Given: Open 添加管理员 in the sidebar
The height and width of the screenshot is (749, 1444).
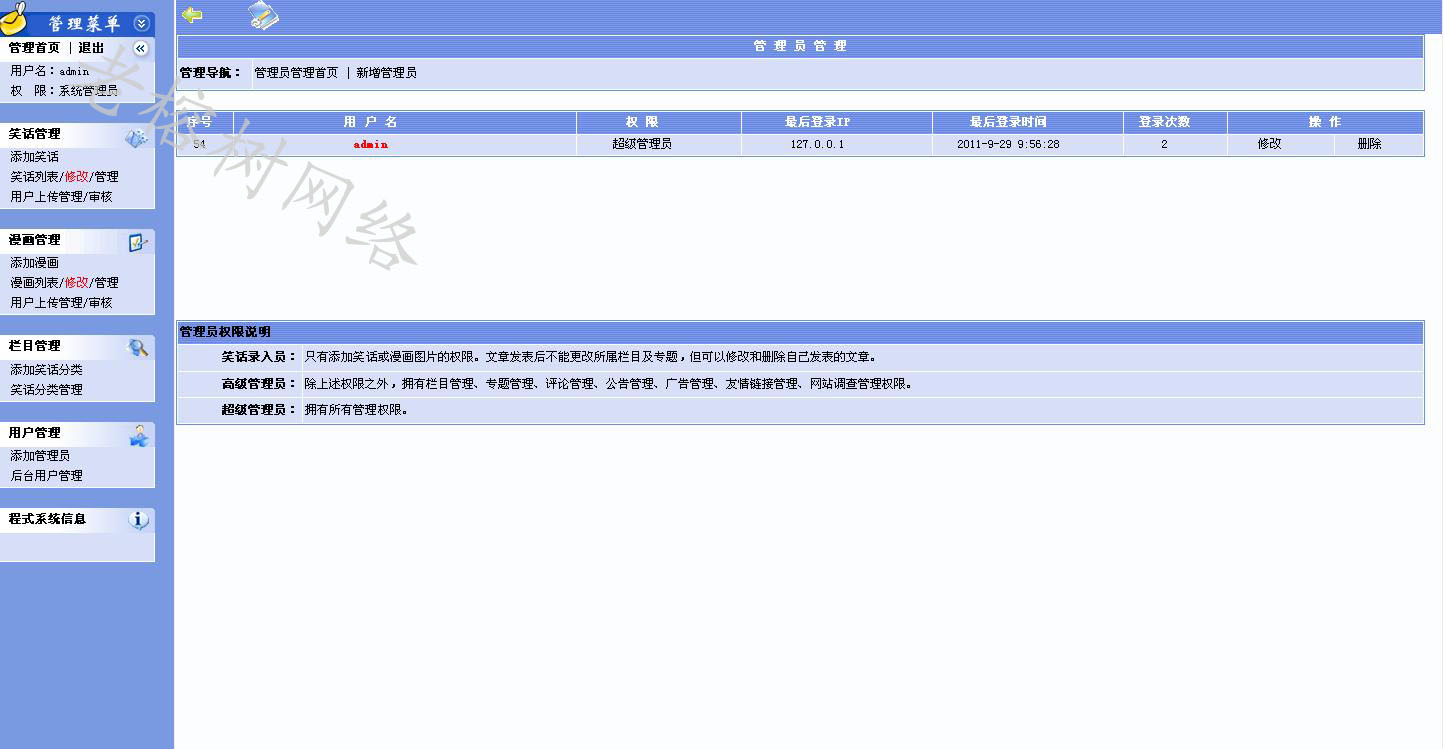Looking at the screenshot, I should 41,456.
